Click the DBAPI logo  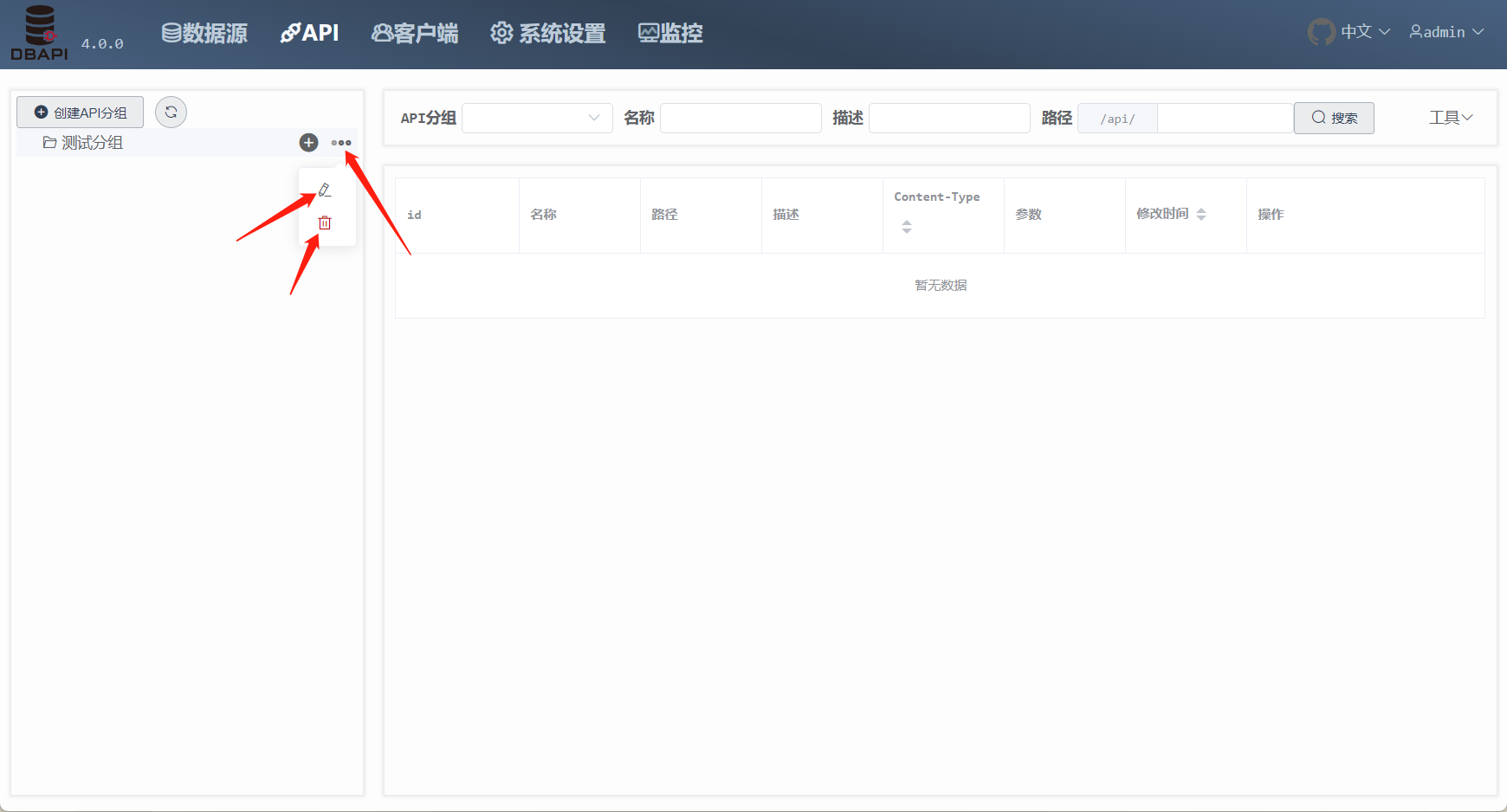[x=39, y=33]
